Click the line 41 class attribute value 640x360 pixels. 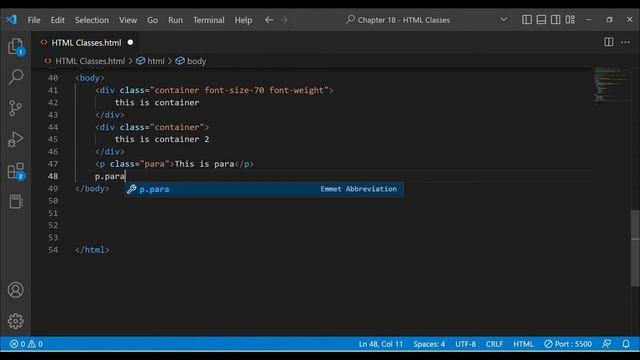click(x=239, y=90)
